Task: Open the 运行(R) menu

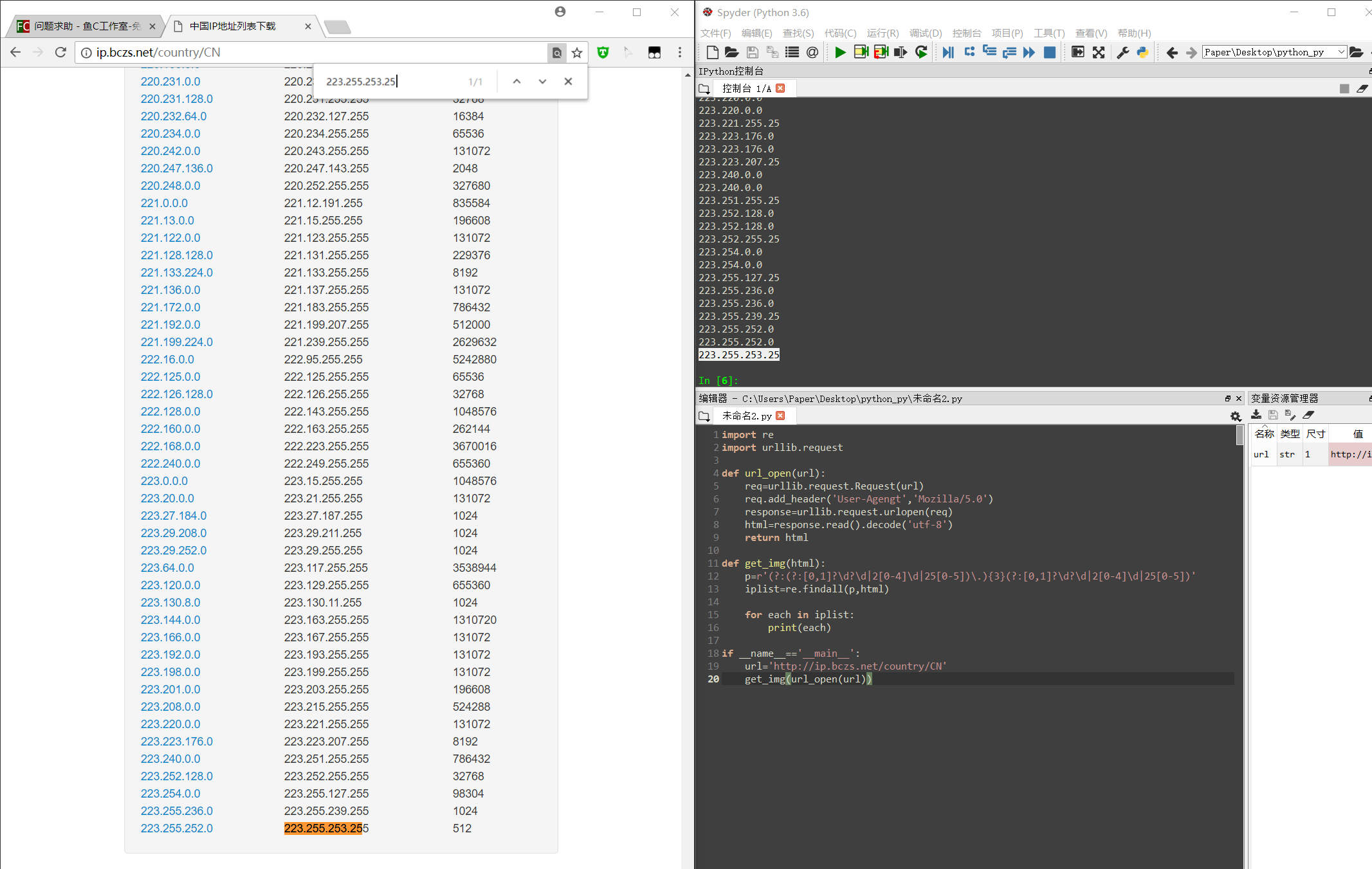Action: point(883,33)
